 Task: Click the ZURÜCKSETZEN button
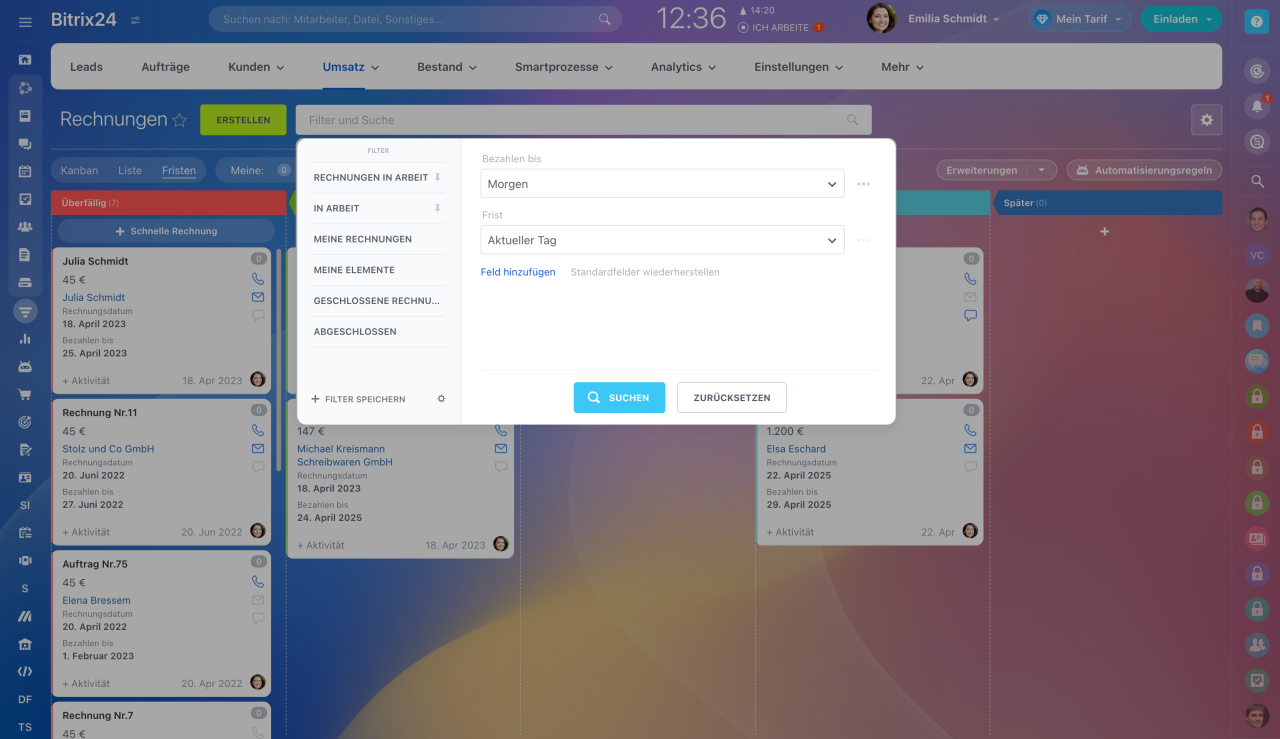point(732,397)
